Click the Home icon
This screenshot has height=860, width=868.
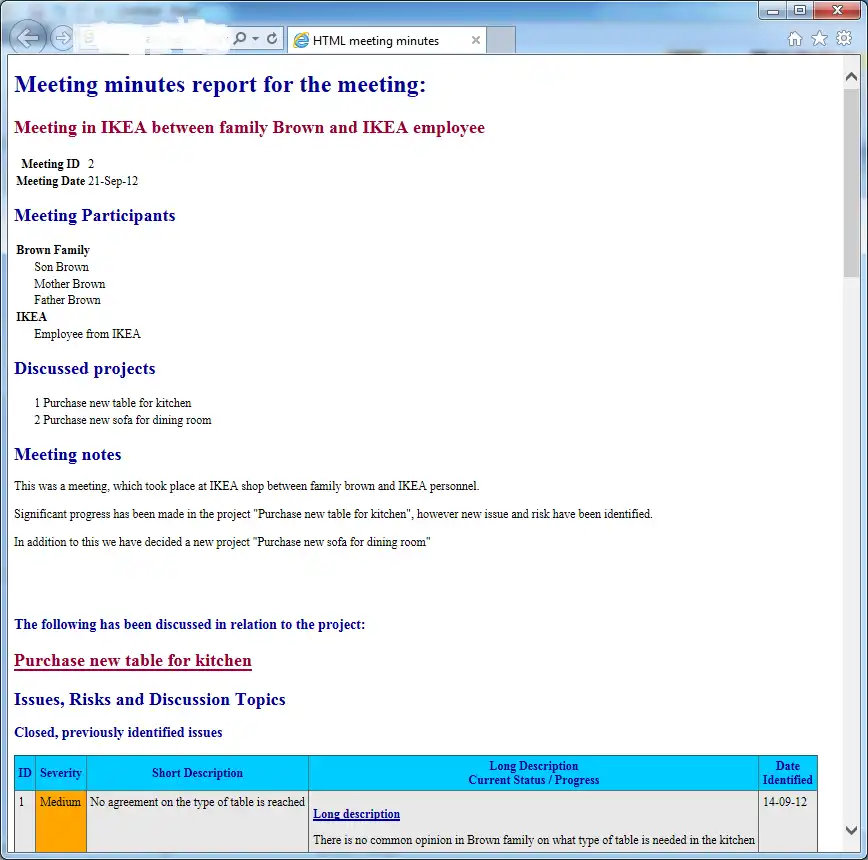[794, 39]
